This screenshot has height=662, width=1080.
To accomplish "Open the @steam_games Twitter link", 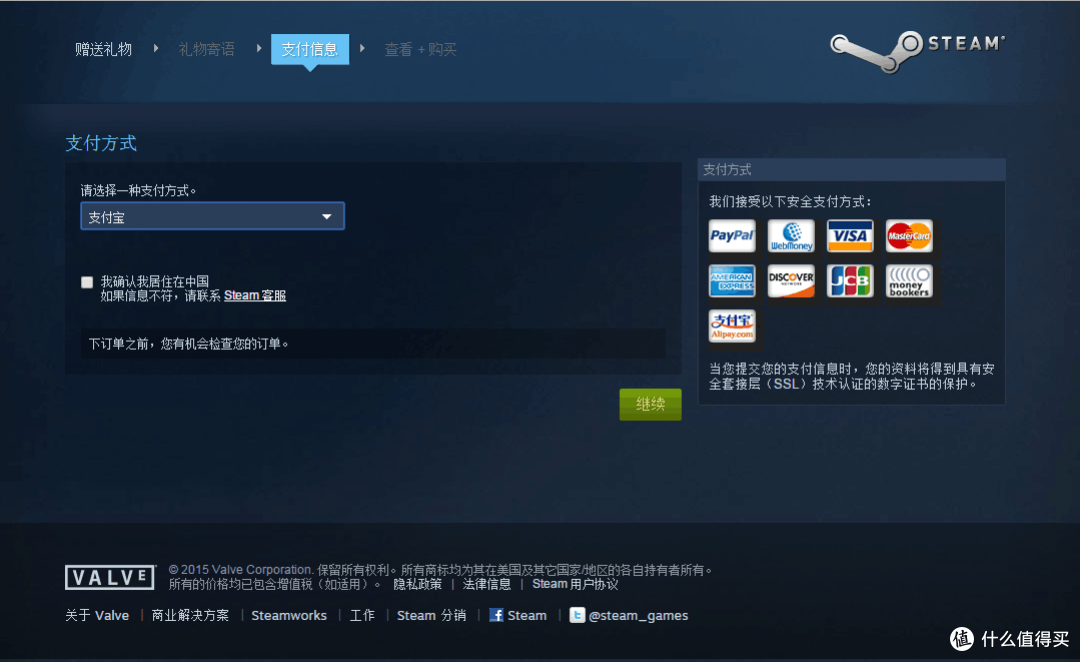I will click(638, 615).
